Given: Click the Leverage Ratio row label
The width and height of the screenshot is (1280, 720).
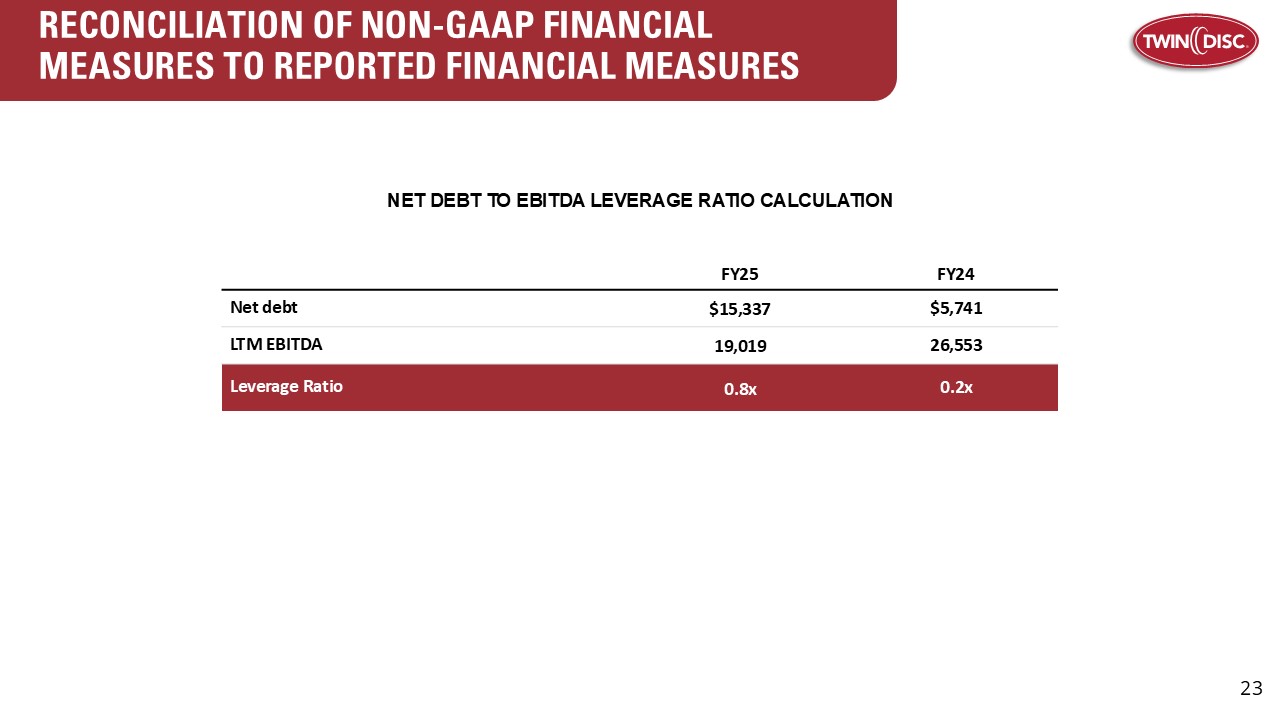Looking at the screenshot, I should click(x=286, y=385).
